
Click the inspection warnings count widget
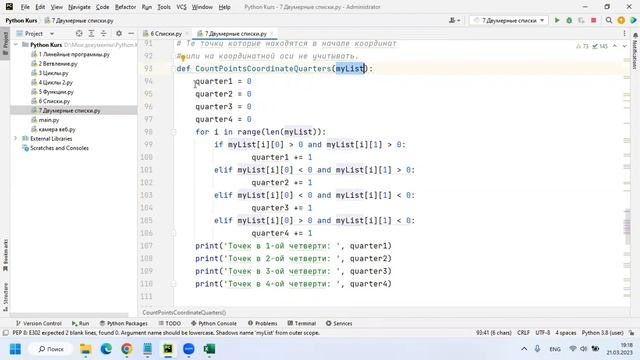(x=592, y=46)
